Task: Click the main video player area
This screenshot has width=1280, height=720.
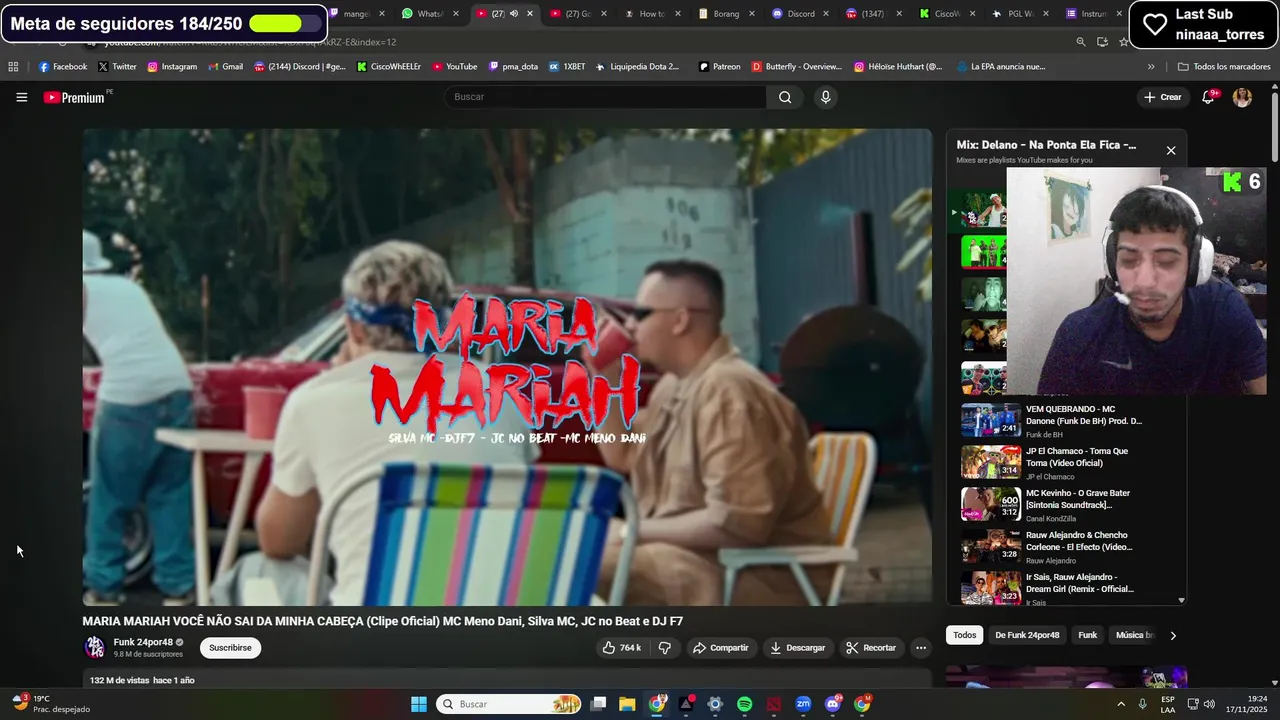Action: [x=507, y=367]
